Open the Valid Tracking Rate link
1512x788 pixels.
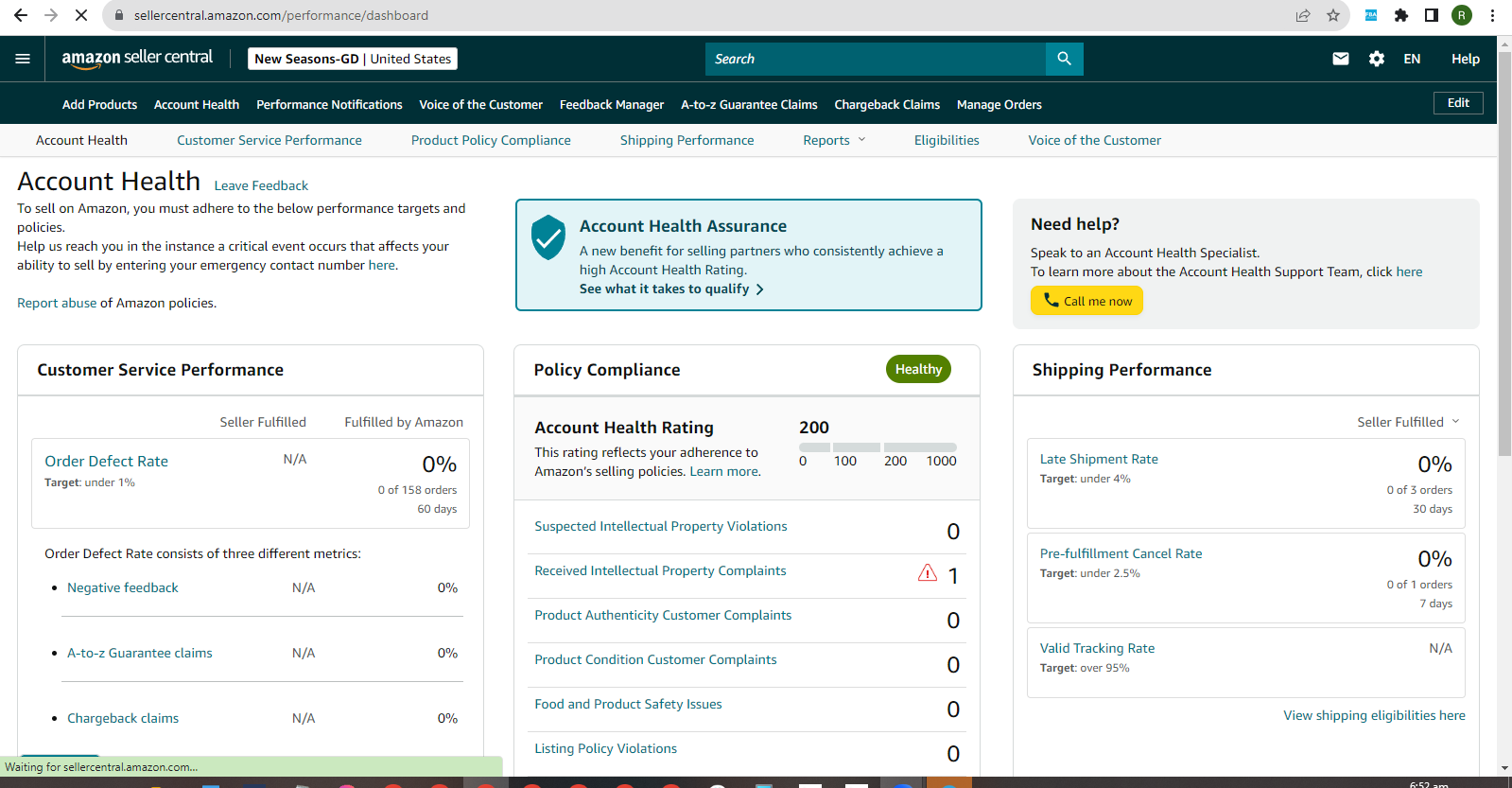[x=1097, y=648]
